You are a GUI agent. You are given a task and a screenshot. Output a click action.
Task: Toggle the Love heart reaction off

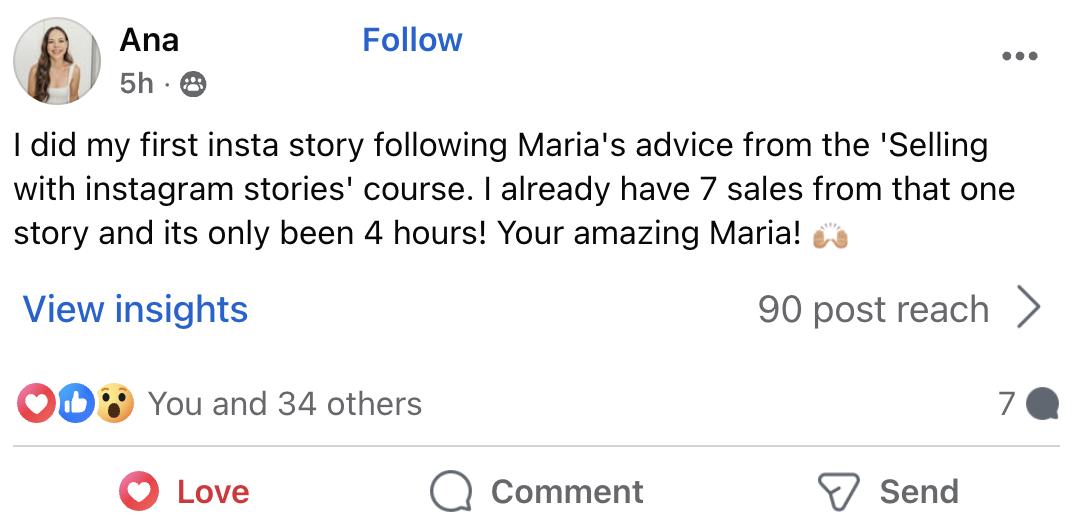(139, 492)
